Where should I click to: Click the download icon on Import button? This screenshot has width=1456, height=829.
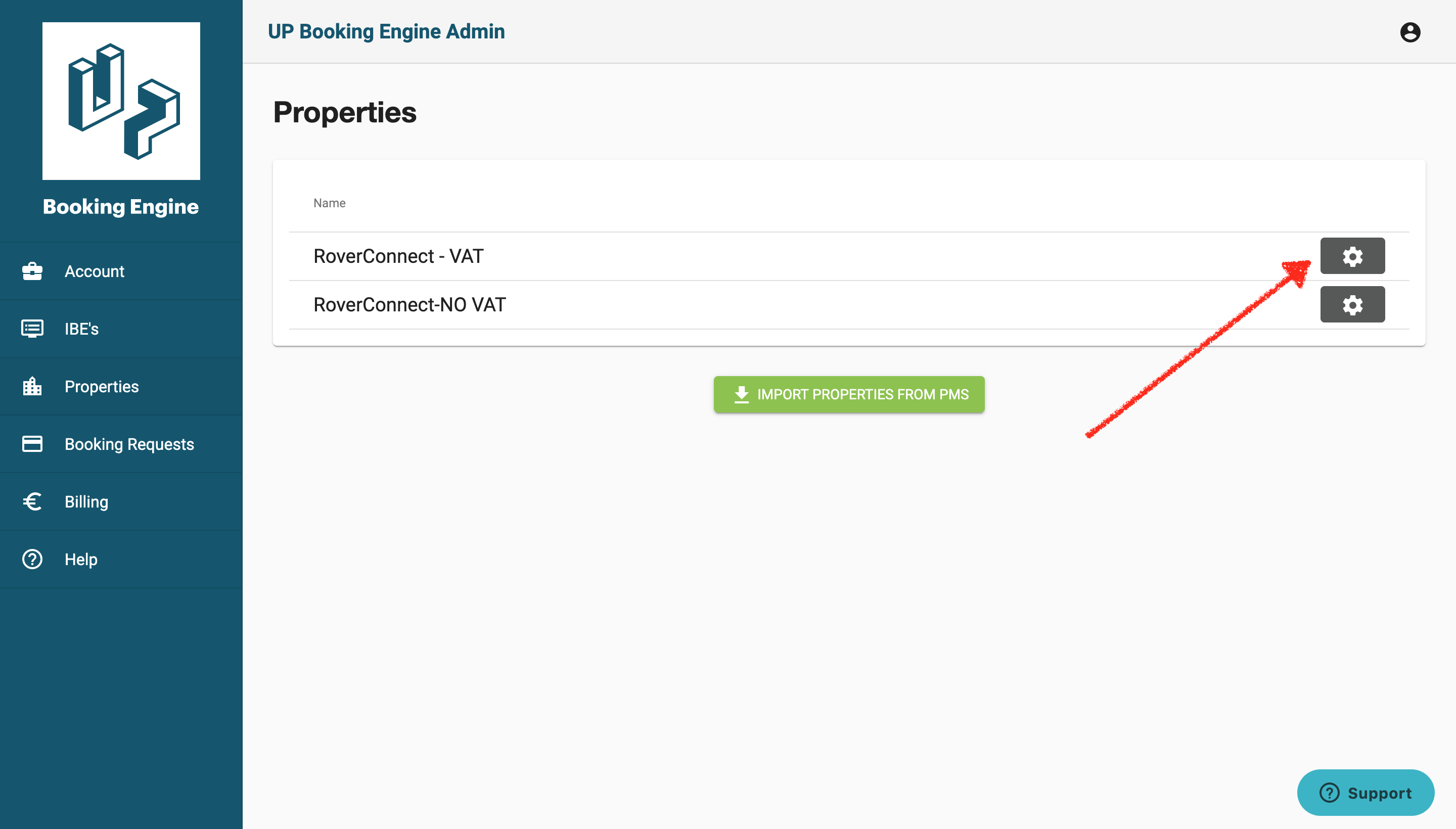pos(741,395)
